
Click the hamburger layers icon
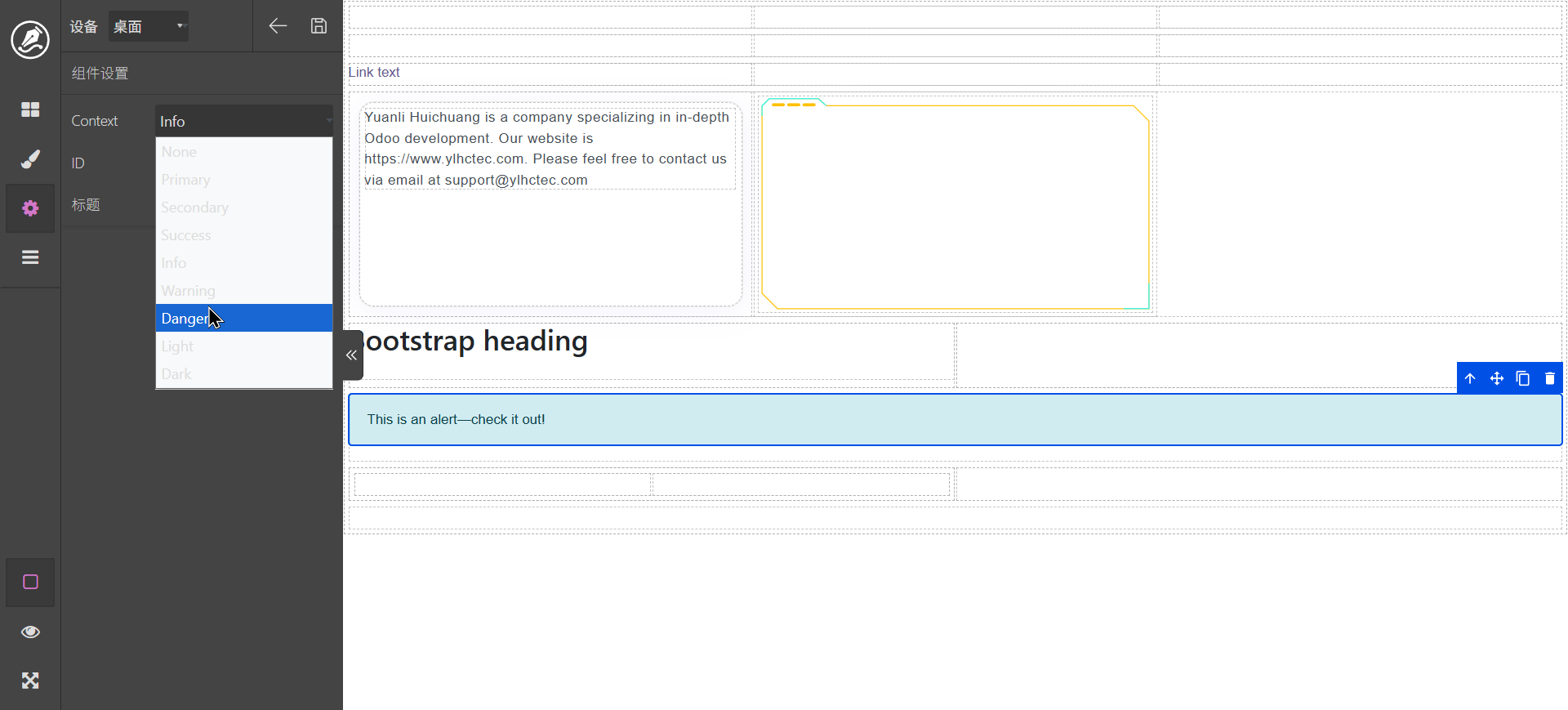(30, 257)
